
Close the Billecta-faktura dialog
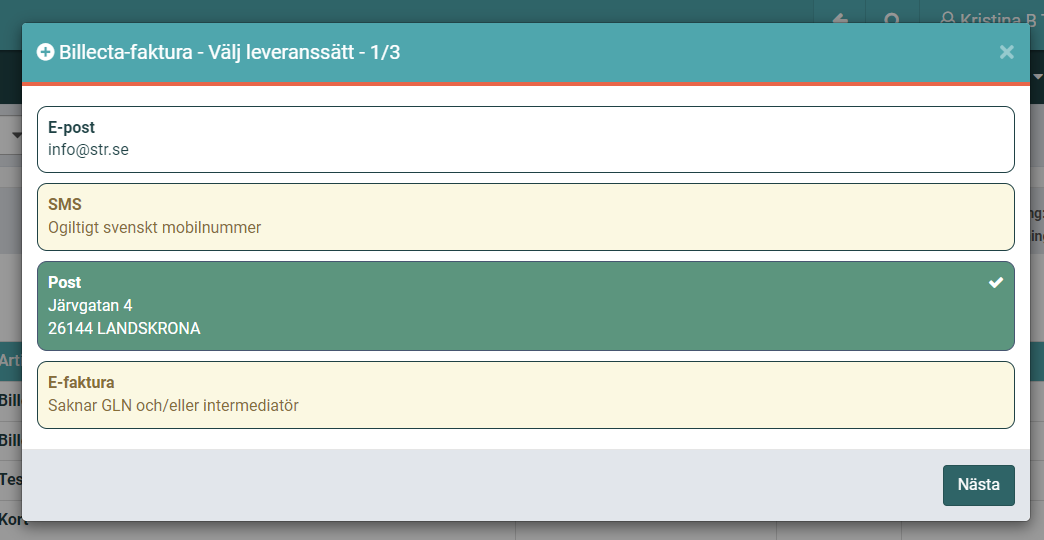1006,52
